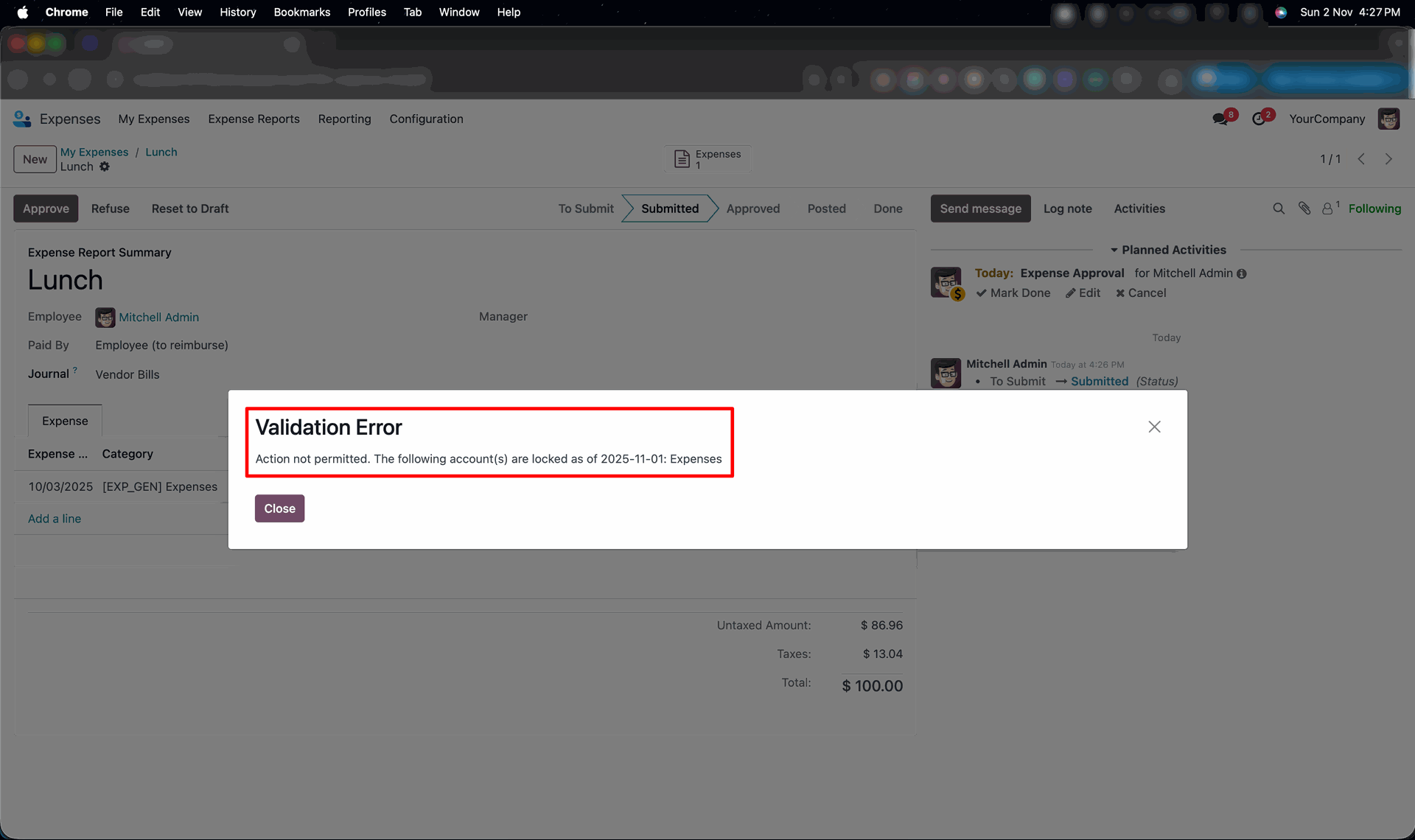
Task: Click the info icon next to Mitchell Admin
Action: (x=1242, y=273)
